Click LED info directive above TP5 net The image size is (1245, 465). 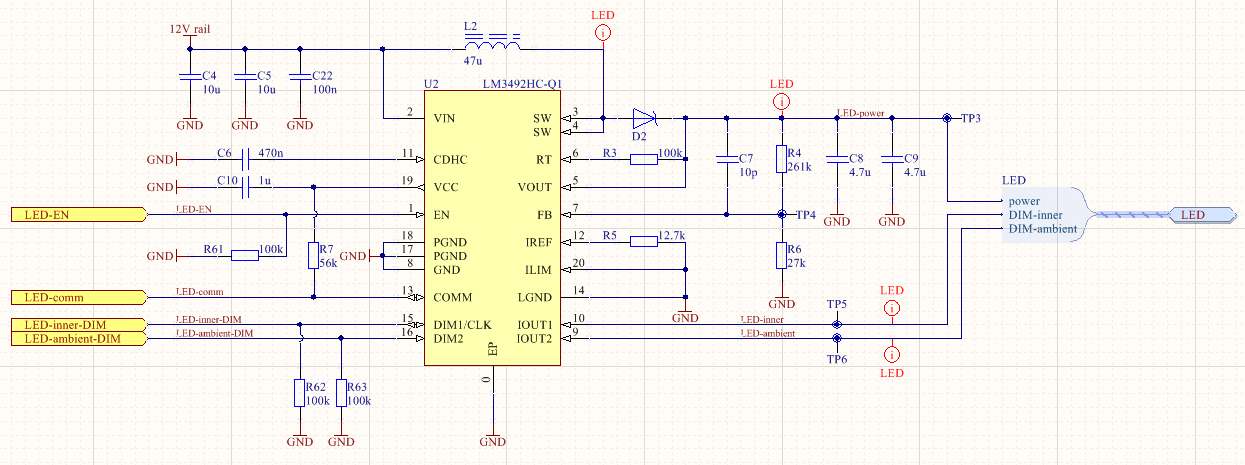click(x=892, y=308)
